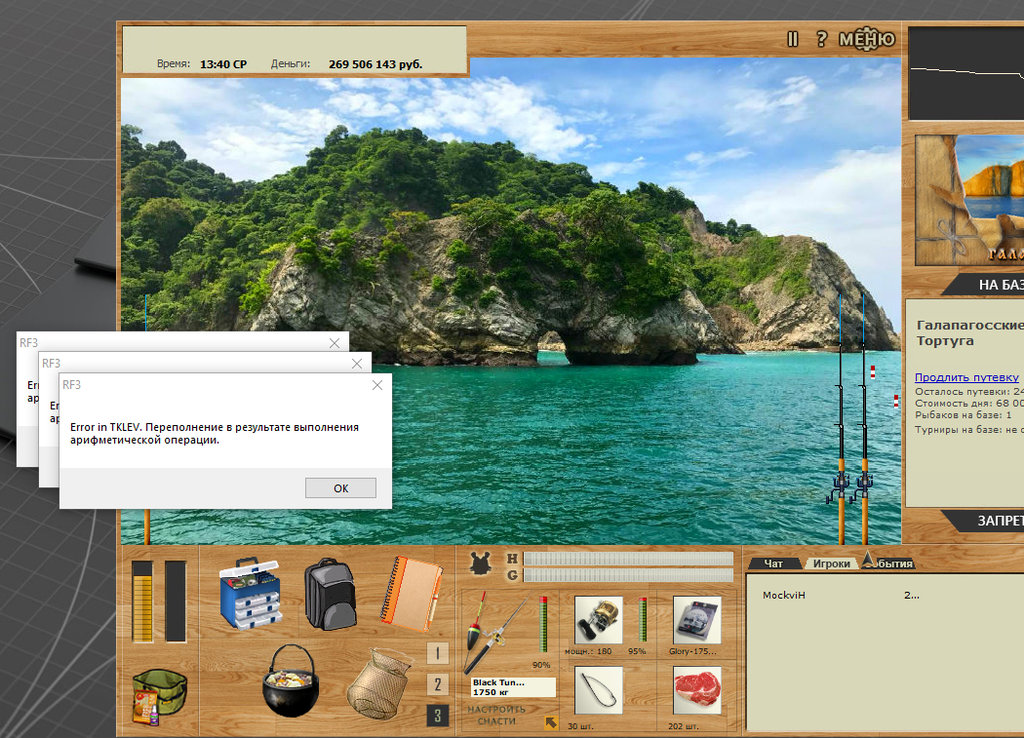Select the fishing reel item

click(598, 620)
